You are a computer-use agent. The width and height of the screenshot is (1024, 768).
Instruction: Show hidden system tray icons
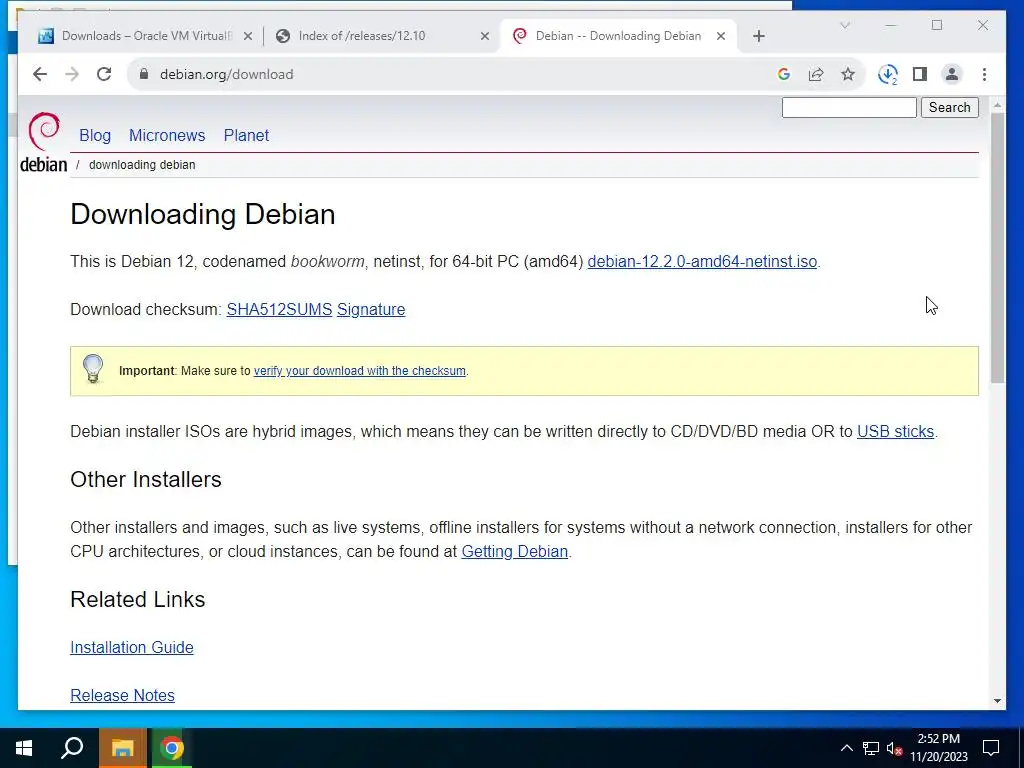tap(846, 748)
